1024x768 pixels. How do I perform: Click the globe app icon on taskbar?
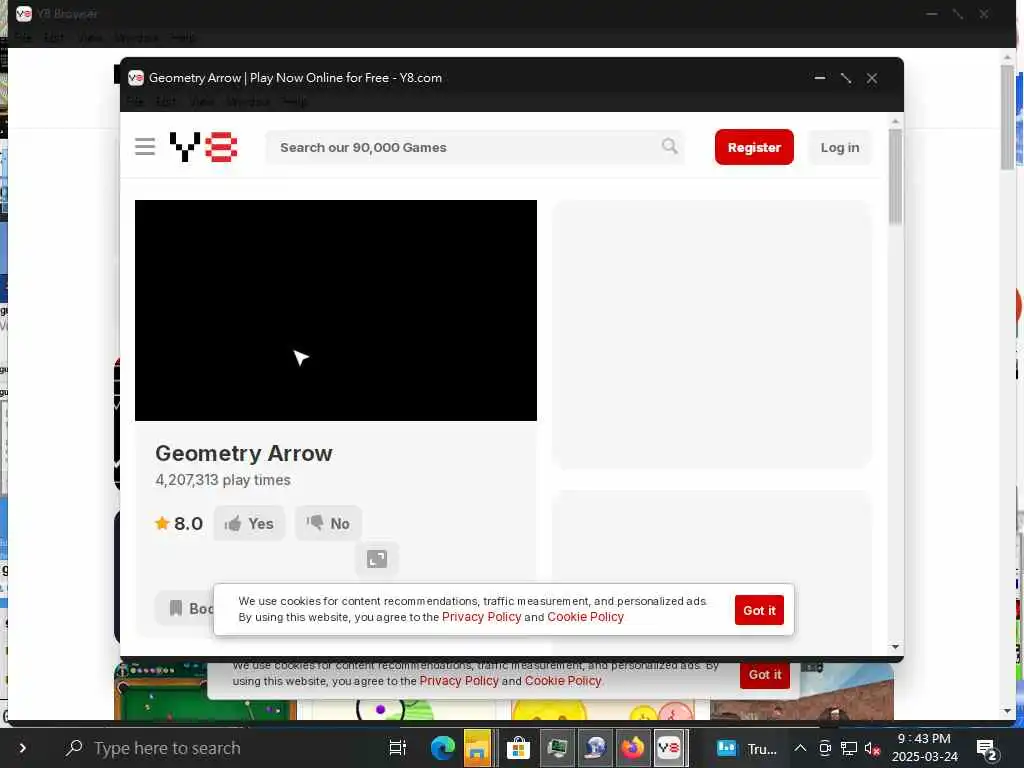tap(595, 748)
